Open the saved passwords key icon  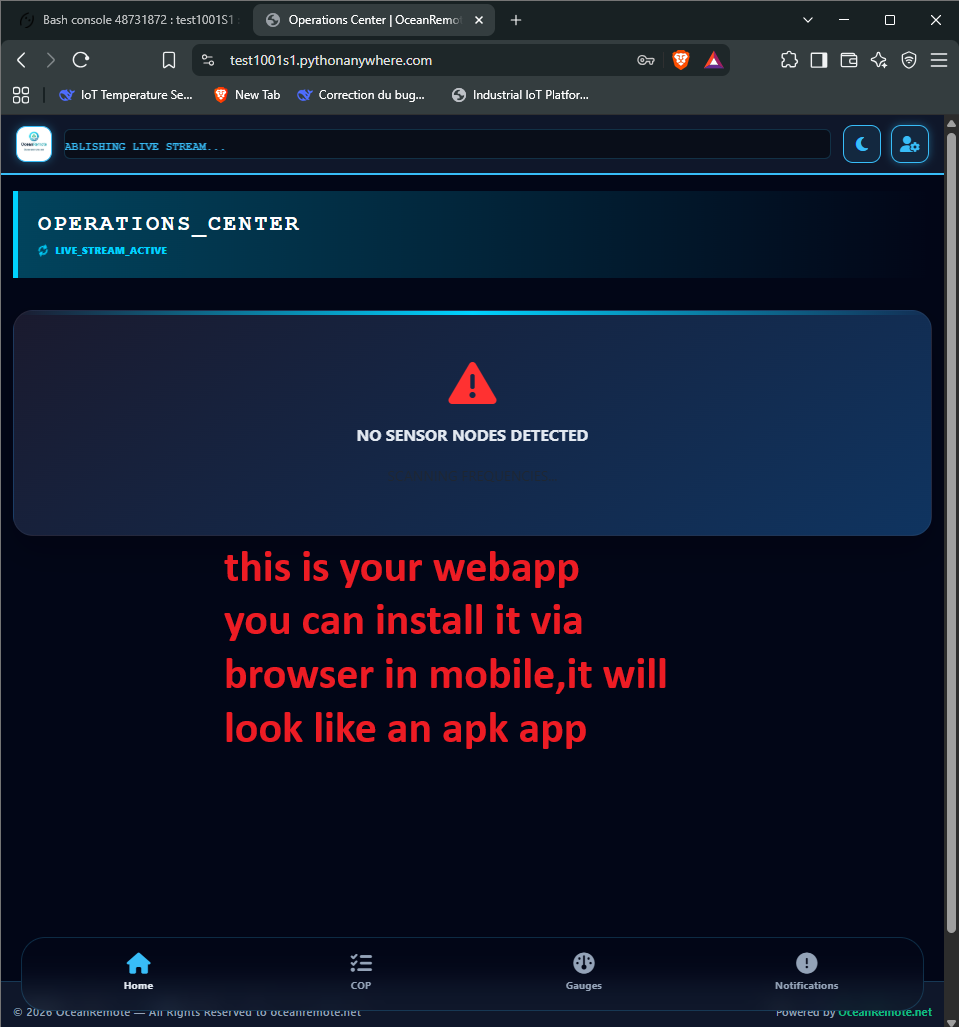646,60
